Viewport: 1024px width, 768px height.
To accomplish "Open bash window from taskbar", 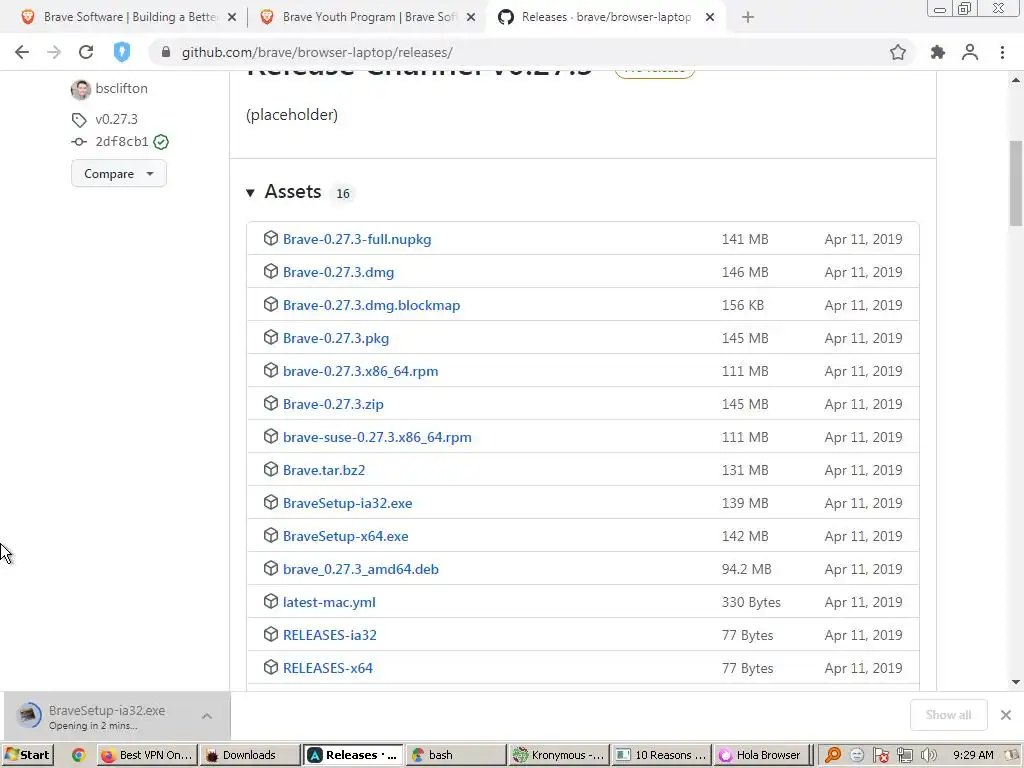I will point(455,755).
